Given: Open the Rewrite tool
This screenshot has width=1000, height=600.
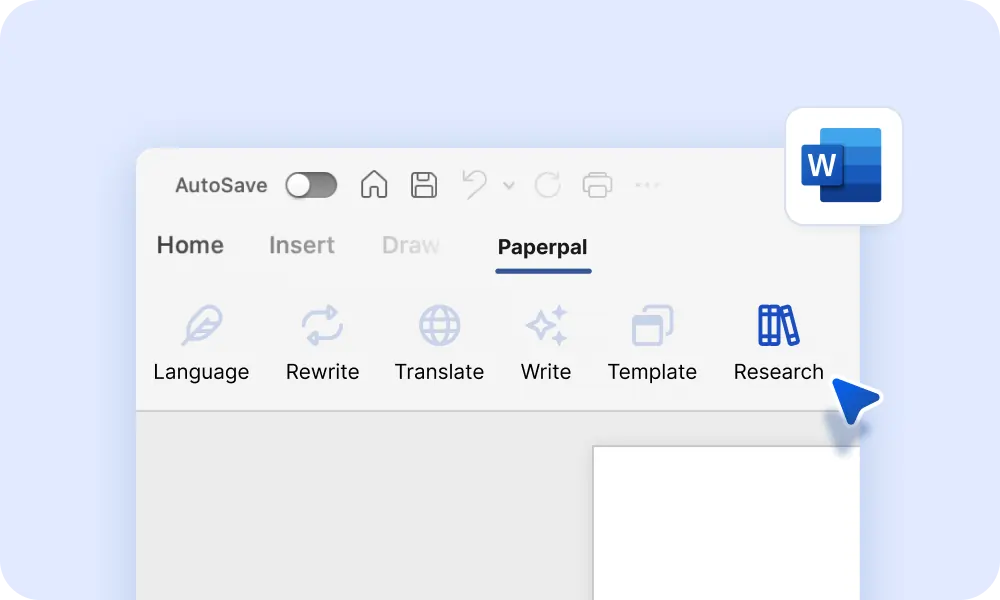Looking at the screenshot, I should pos(322,340).
